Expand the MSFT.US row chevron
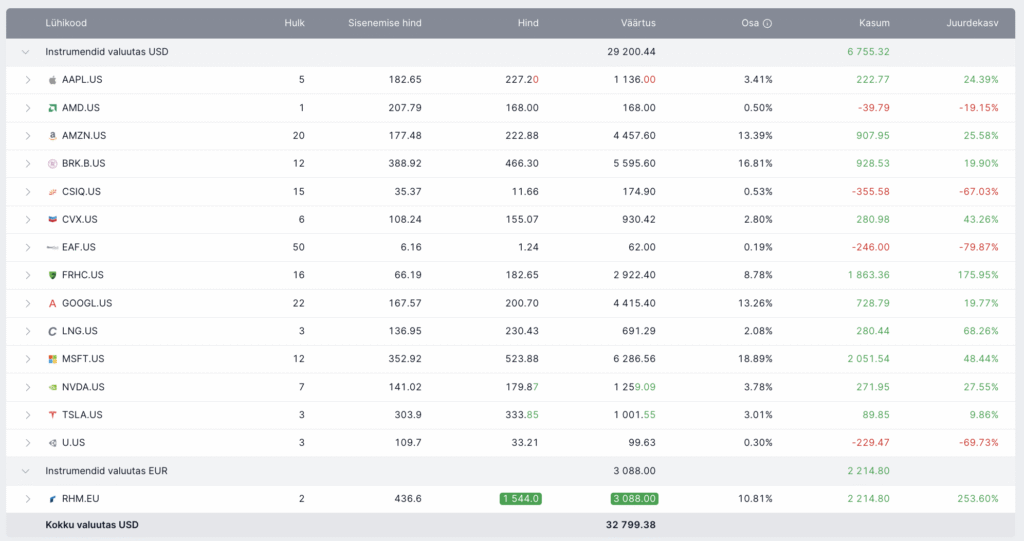 [27, 359]
